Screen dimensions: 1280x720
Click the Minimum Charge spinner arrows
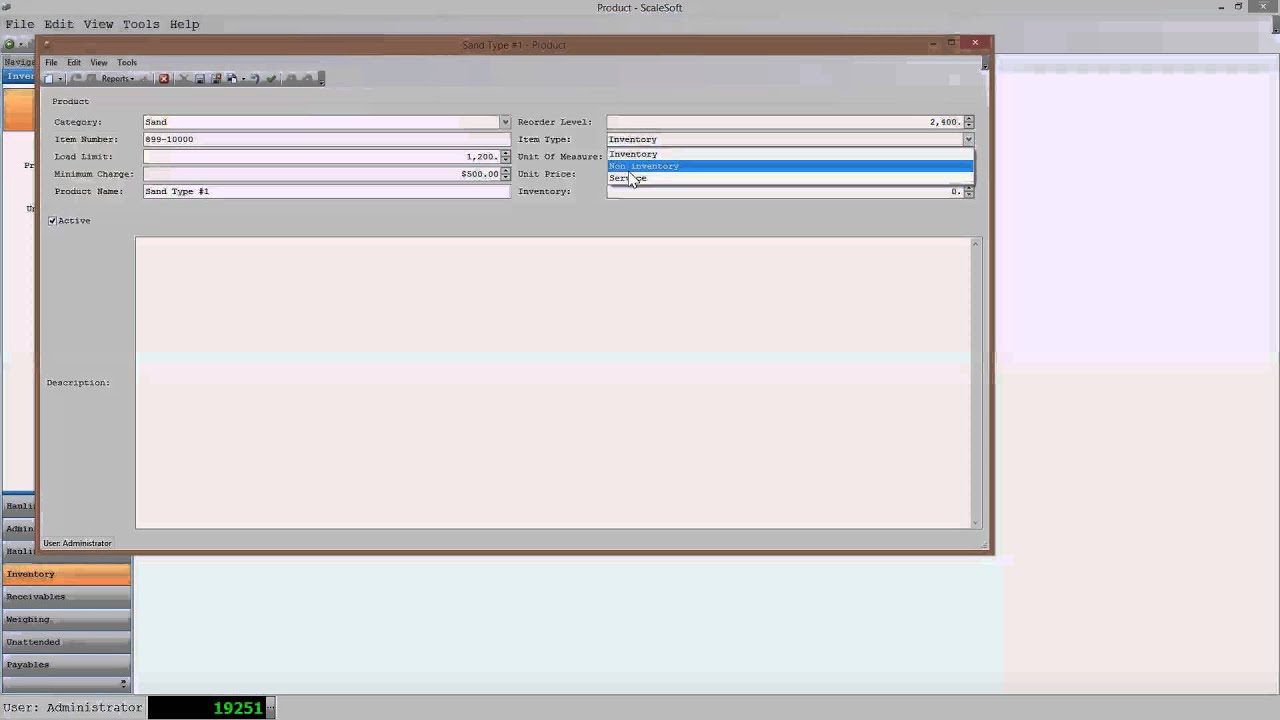pos(505,174)
